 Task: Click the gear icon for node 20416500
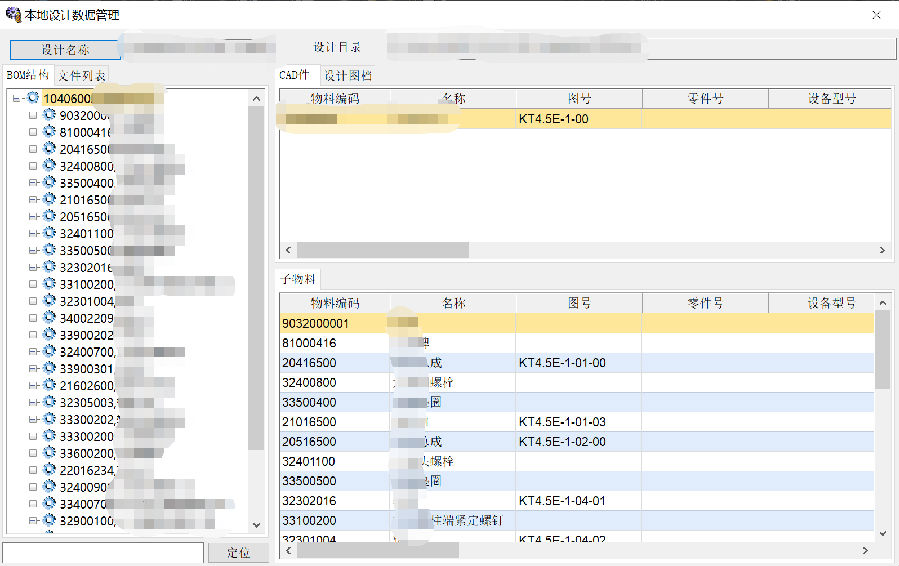pos(49,149)
